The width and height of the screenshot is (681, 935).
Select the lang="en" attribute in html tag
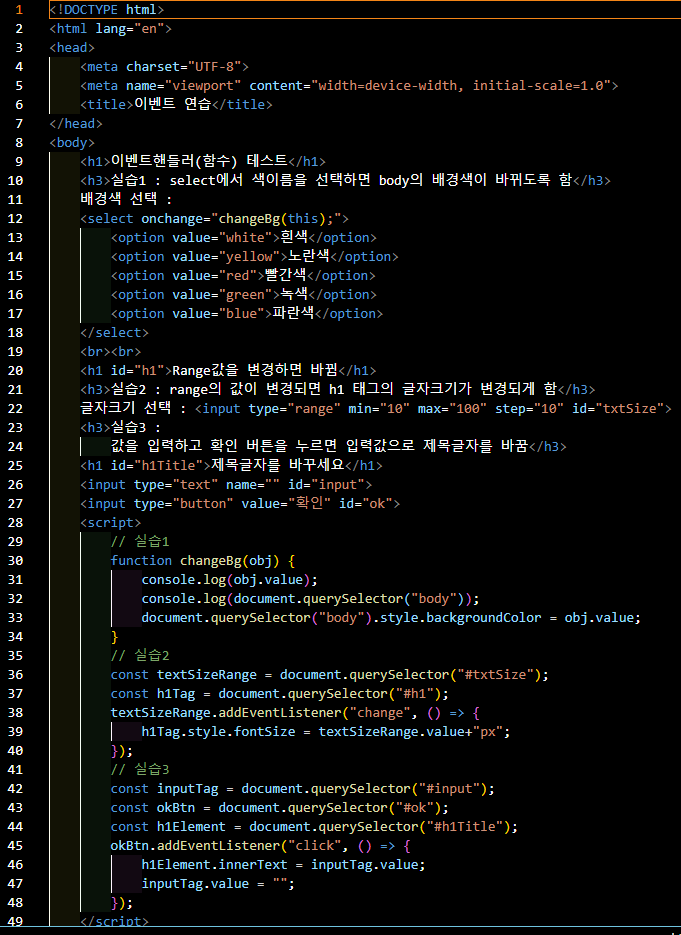point(129,29)
